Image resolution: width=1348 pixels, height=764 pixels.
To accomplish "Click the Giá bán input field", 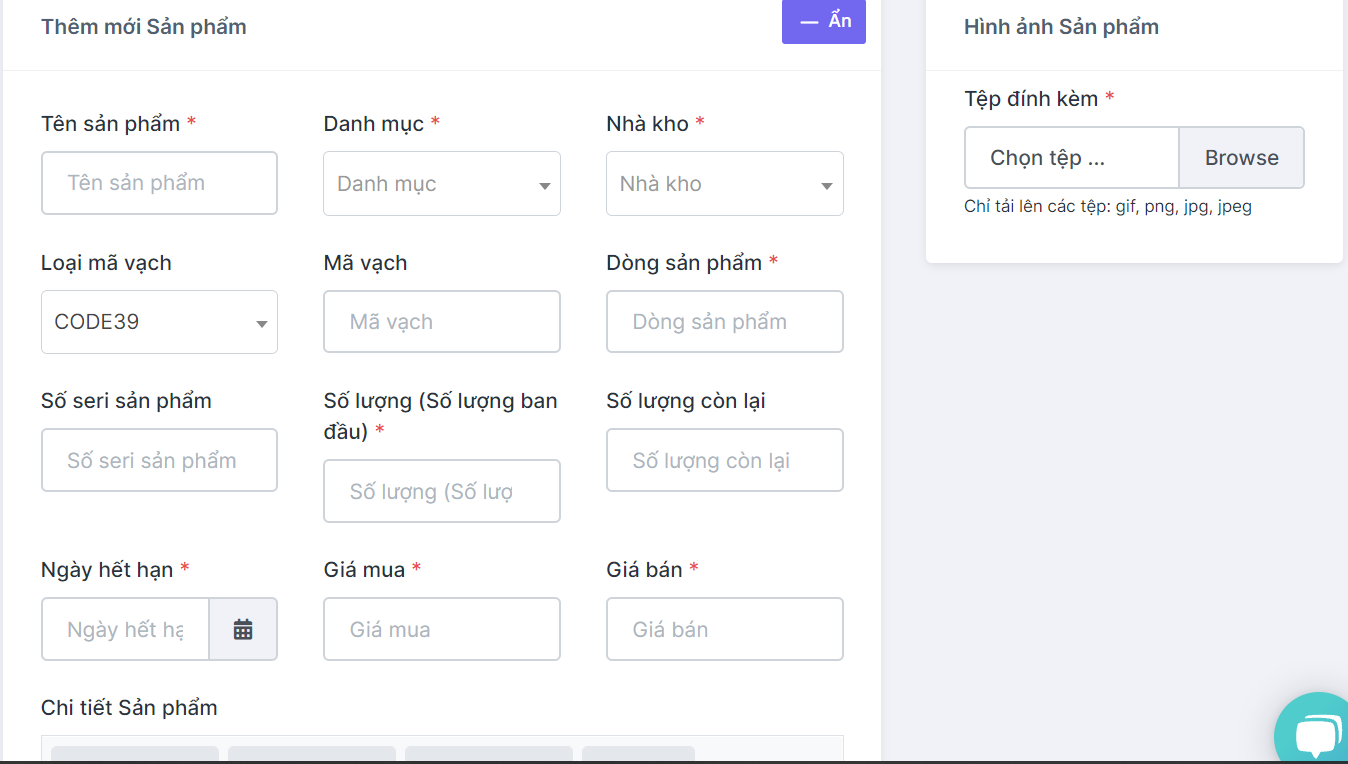I will pyautogui.click(x=725, y=629).
